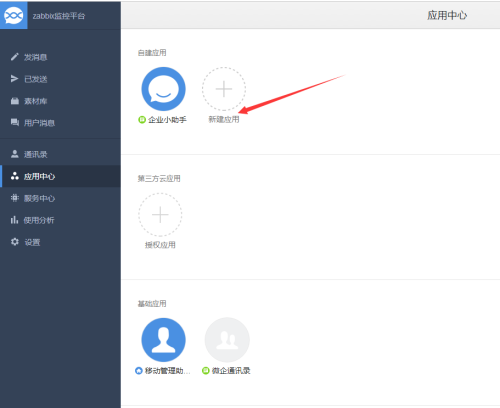Viewport: 500px width, 408px height.
Task: Click the plus circle for 授权应用
Action: (160, 215)
